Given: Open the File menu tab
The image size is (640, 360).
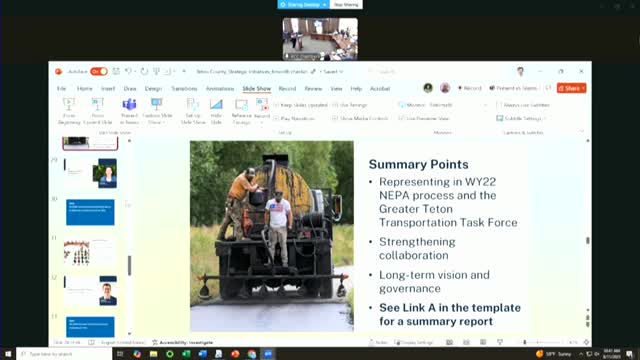Looking at the screenshot, I should click(62, 89).
